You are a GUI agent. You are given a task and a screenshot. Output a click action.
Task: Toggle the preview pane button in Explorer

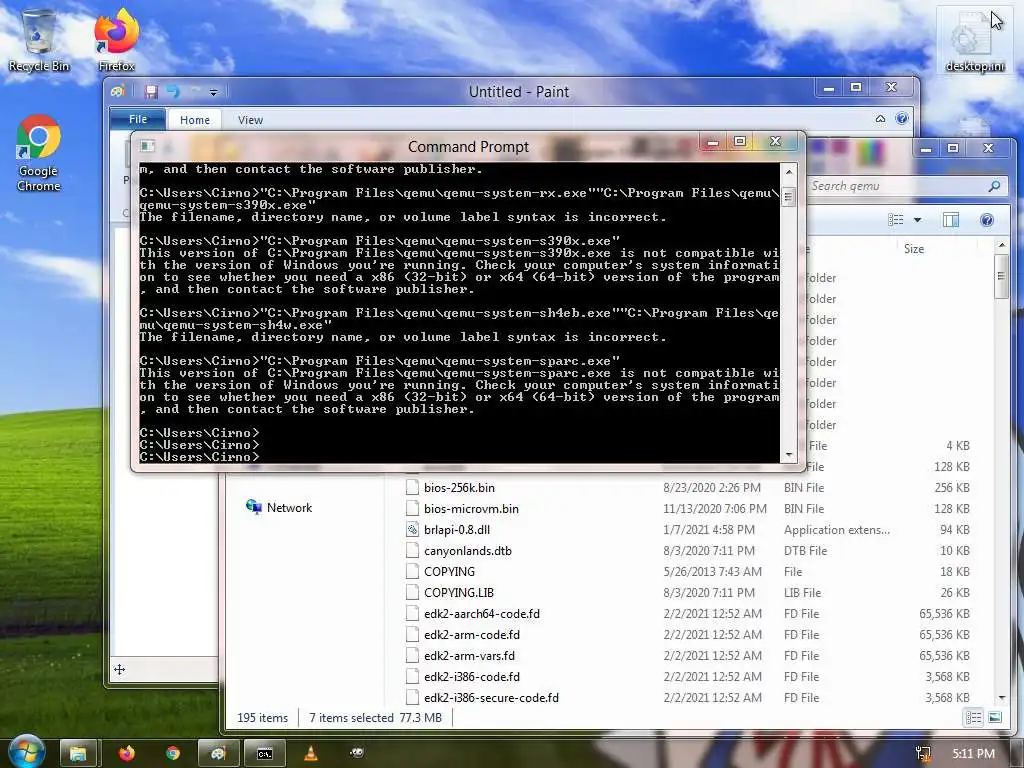tap(951, 220)
